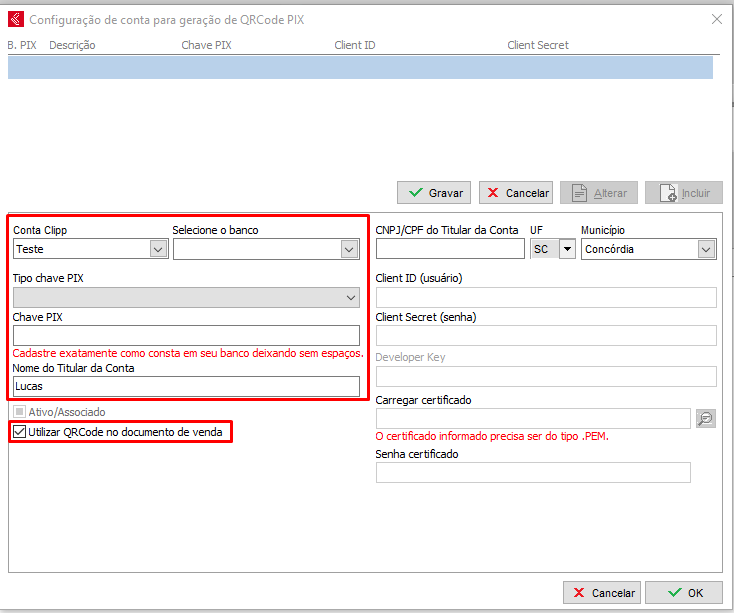Screen dimensions: 734x613
Task: Click the Clipp app logo in title bar
Action: pos(14,18)
